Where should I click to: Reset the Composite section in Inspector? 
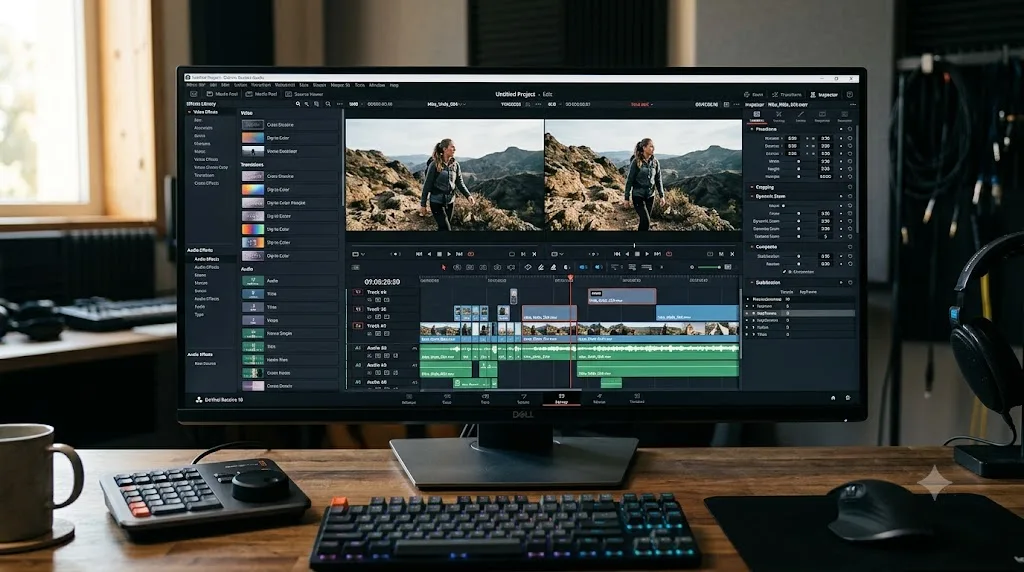point(850,247)
